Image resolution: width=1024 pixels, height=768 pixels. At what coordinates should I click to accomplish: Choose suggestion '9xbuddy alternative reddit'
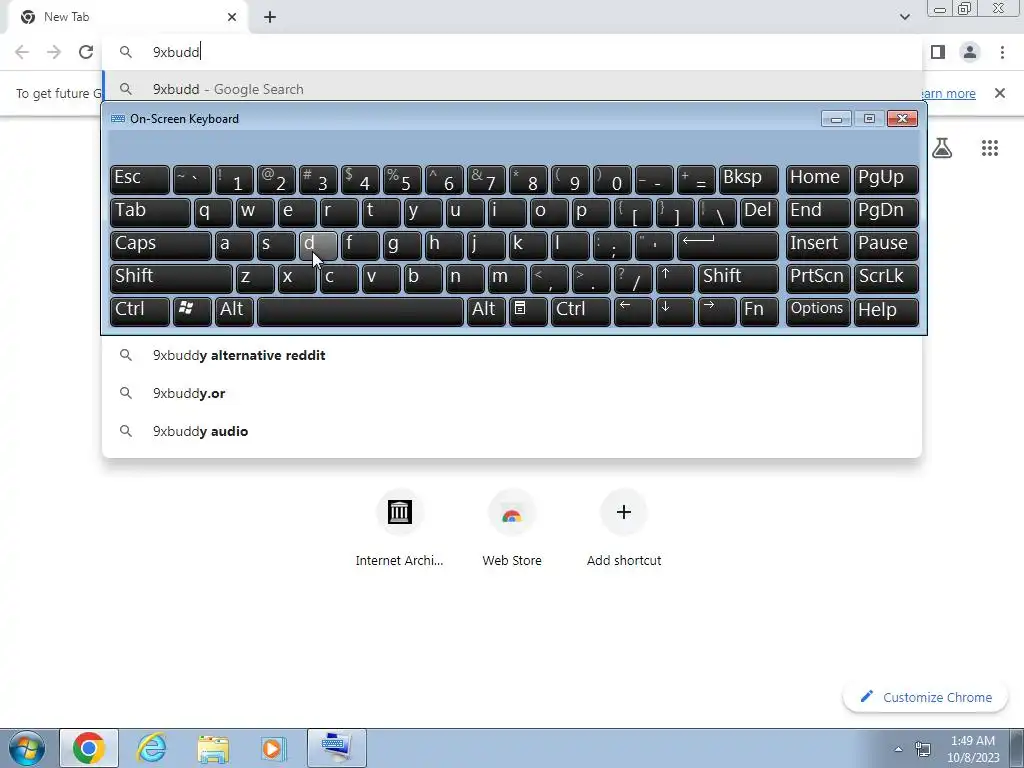(x=512, y=355)
